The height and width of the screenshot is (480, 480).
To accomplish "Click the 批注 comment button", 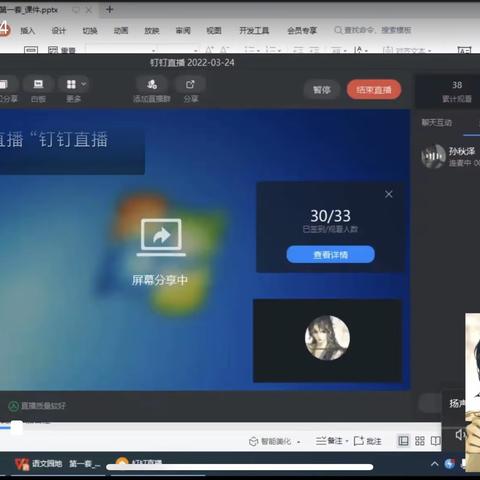I will (367, 441).
